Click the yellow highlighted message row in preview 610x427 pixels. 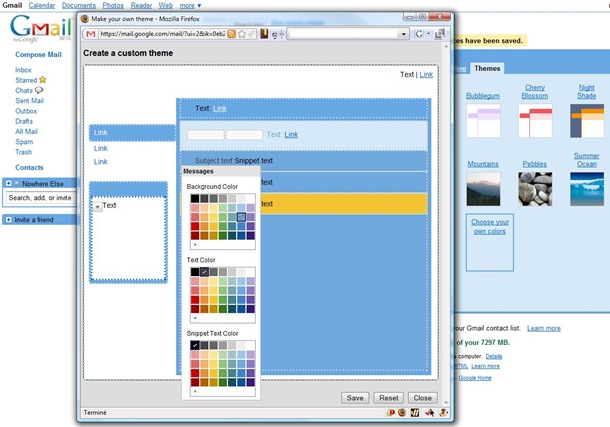[x=304, y=204]
